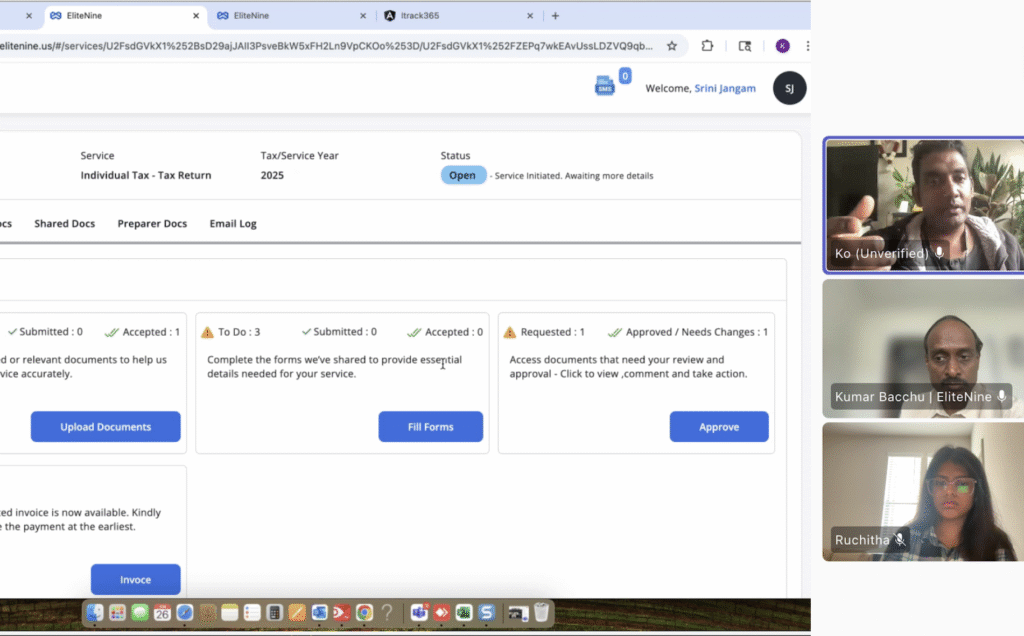Open the Chrome three-dot menu
The image size is (1024, 636).
[806, 46]
